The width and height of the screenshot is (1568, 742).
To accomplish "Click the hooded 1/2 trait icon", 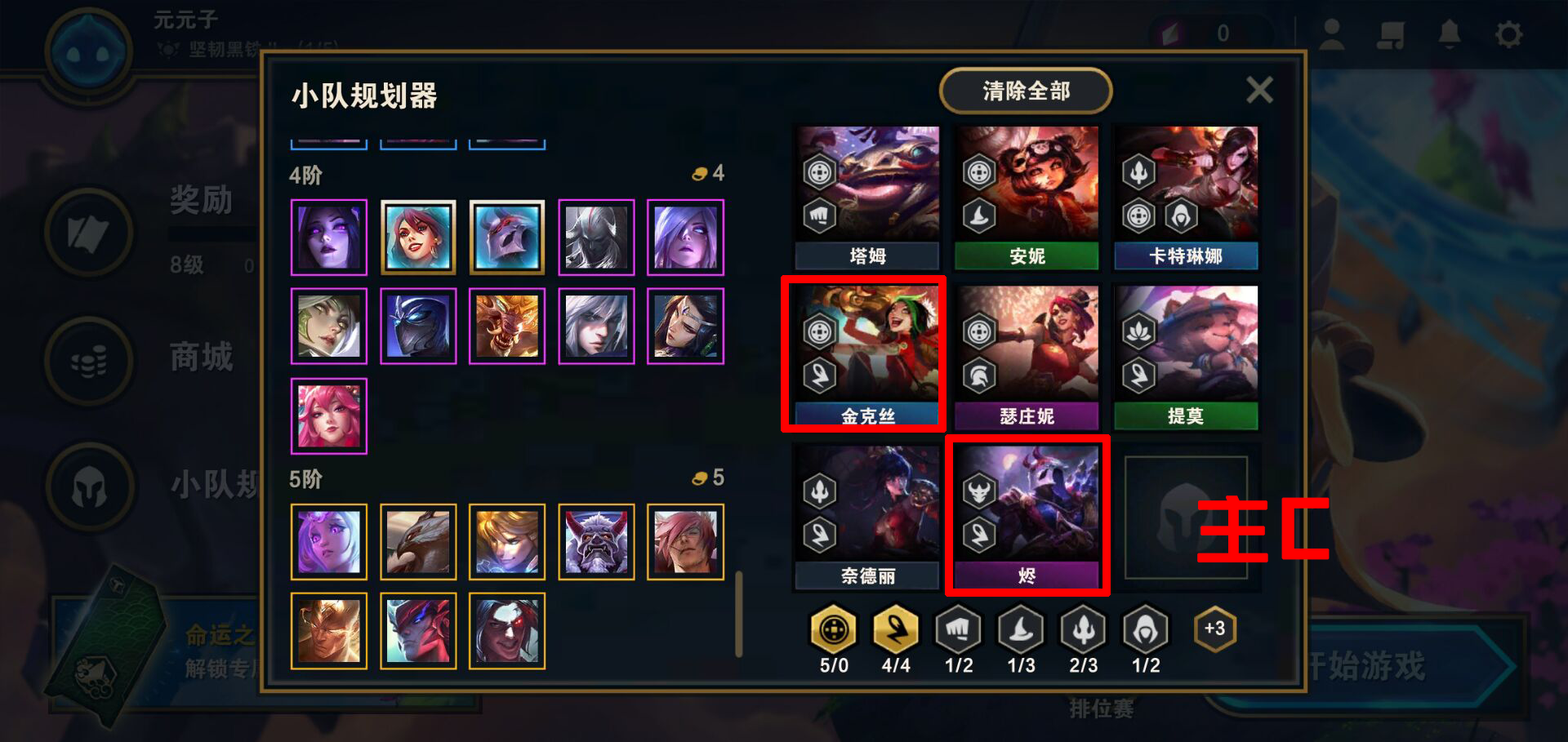I will coord(1146,629).
